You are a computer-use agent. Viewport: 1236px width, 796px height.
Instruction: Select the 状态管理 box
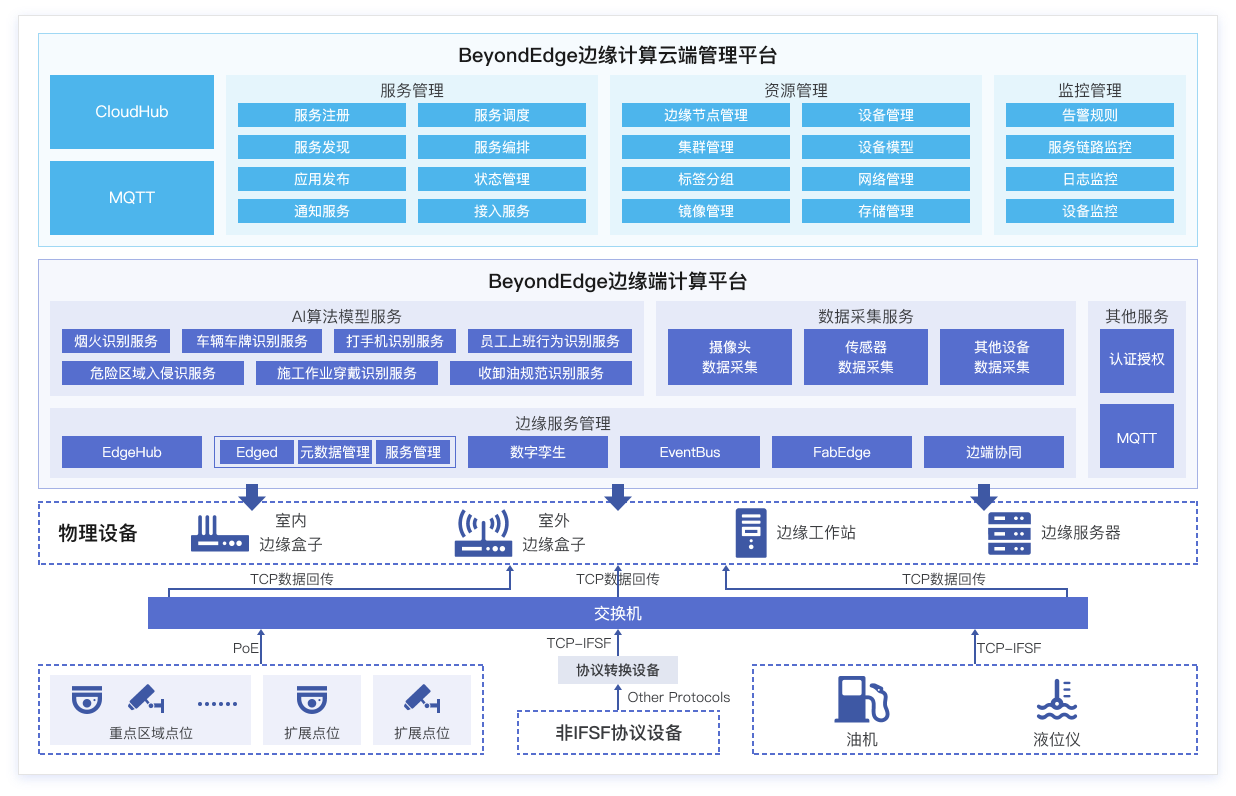502,179
